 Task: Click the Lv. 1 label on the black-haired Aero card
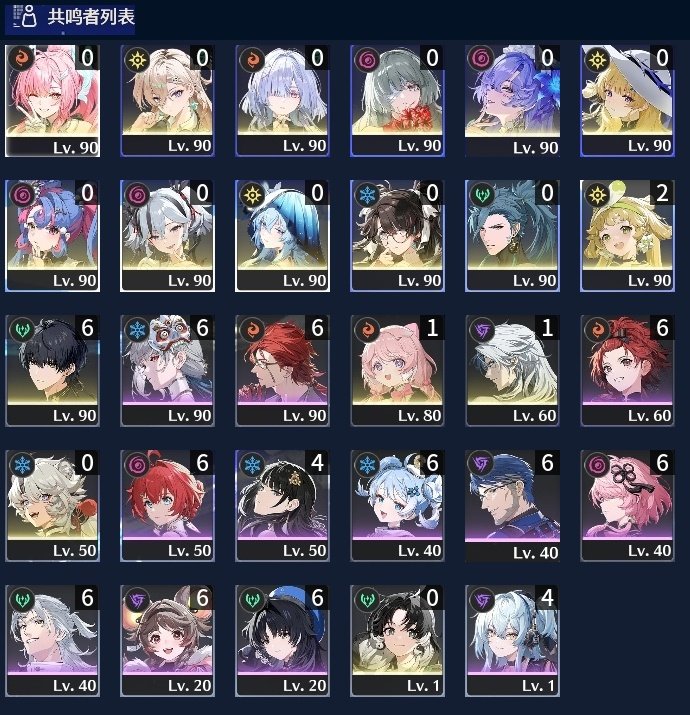point(423,685)
